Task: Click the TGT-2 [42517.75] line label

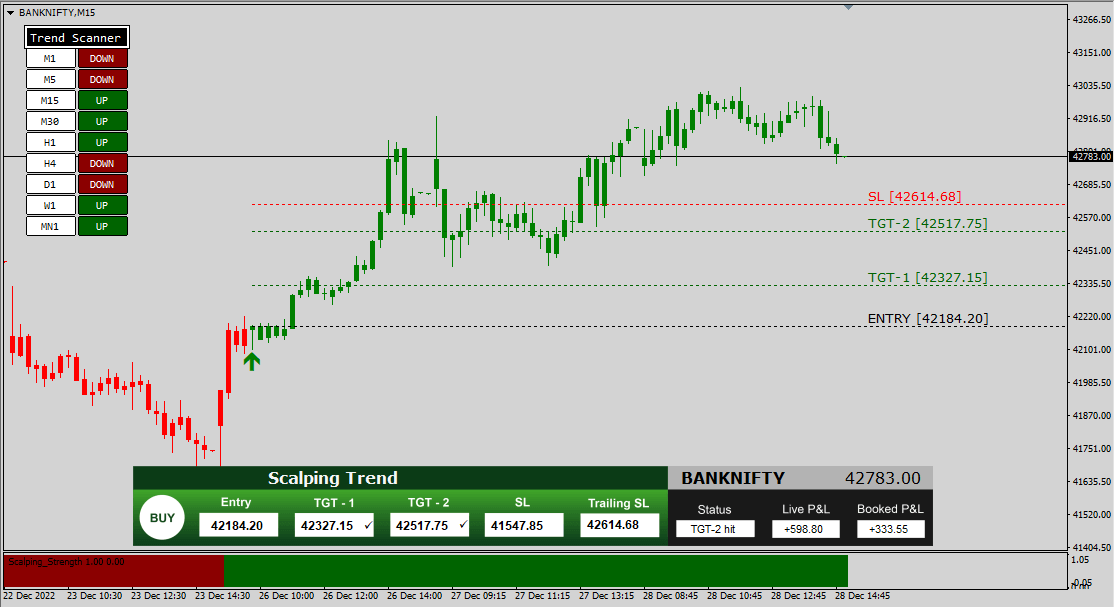Action: point(927,223)
